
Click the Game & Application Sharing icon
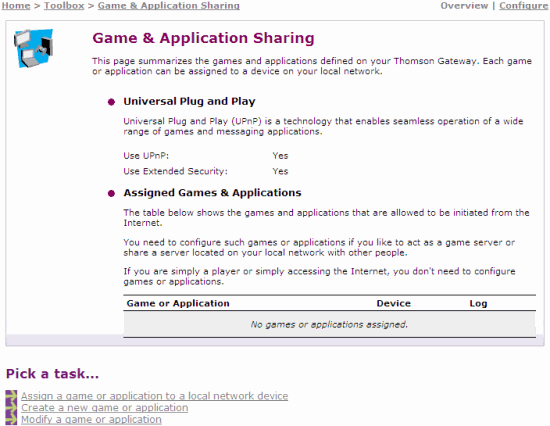coord(34,48)
